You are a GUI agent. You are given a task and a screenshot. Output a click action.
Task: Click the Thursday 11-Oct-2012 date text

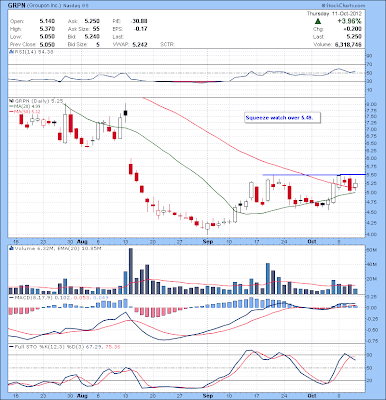coord(334,14)
